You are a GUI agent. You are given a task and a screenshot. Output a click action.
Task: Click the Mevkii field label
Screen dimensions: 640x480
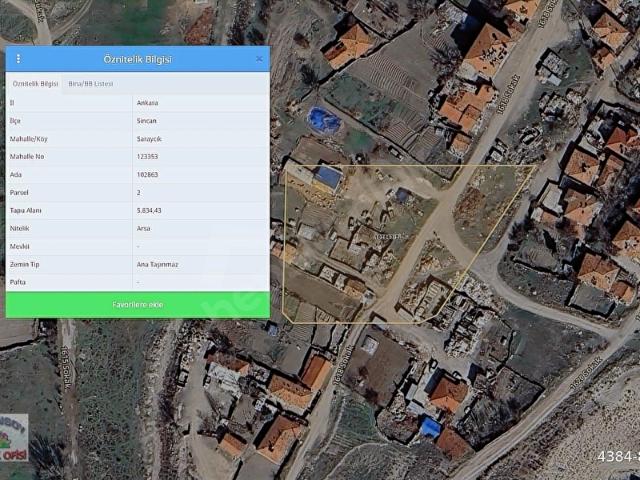pyautogui.click(x=20, y=247)
